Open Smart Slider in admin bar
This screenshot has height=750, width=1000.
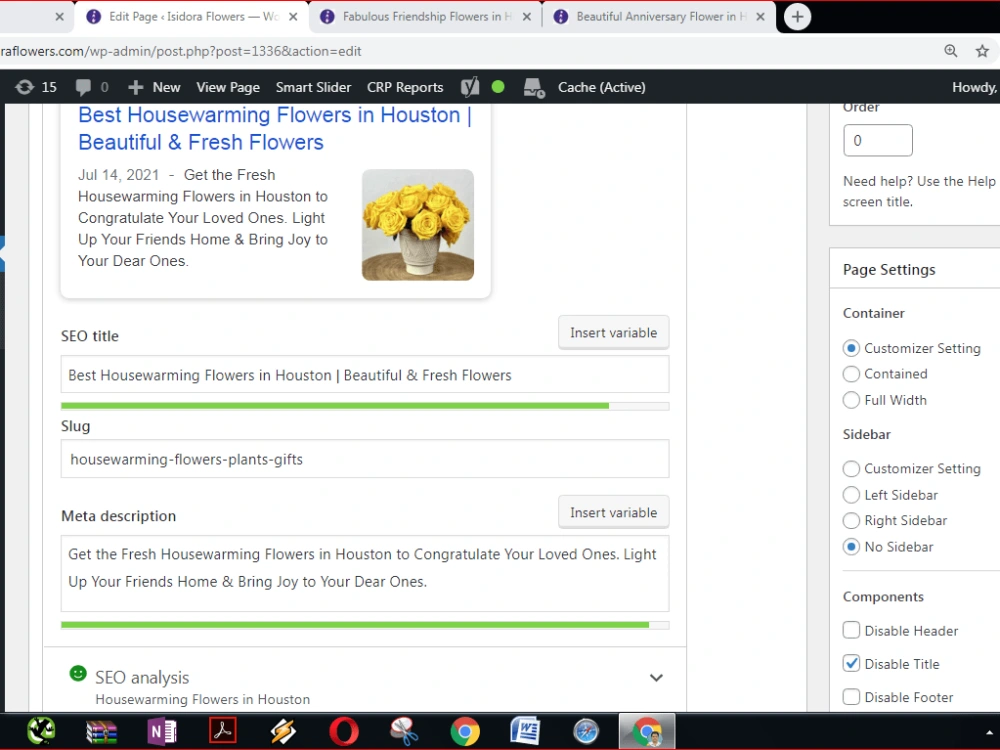[313, 87]
